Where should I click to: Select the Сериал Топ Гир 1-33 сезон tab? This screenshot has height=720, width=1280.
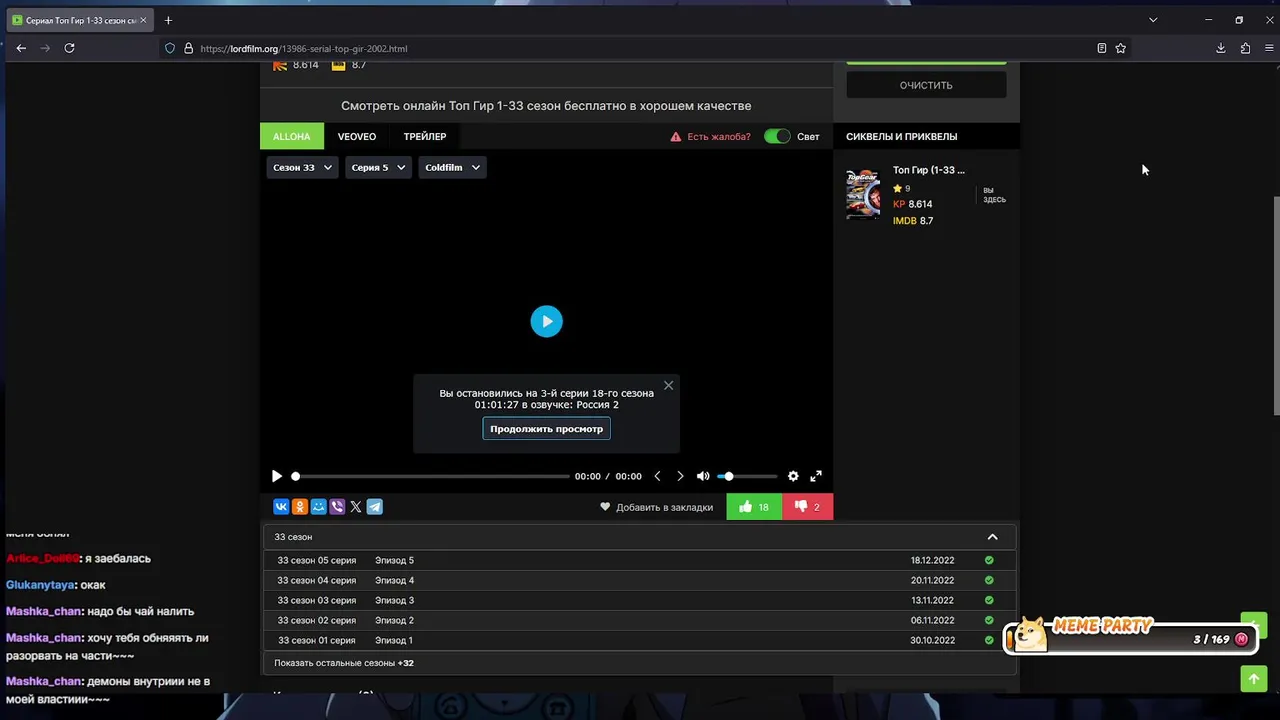pos(80,20)
